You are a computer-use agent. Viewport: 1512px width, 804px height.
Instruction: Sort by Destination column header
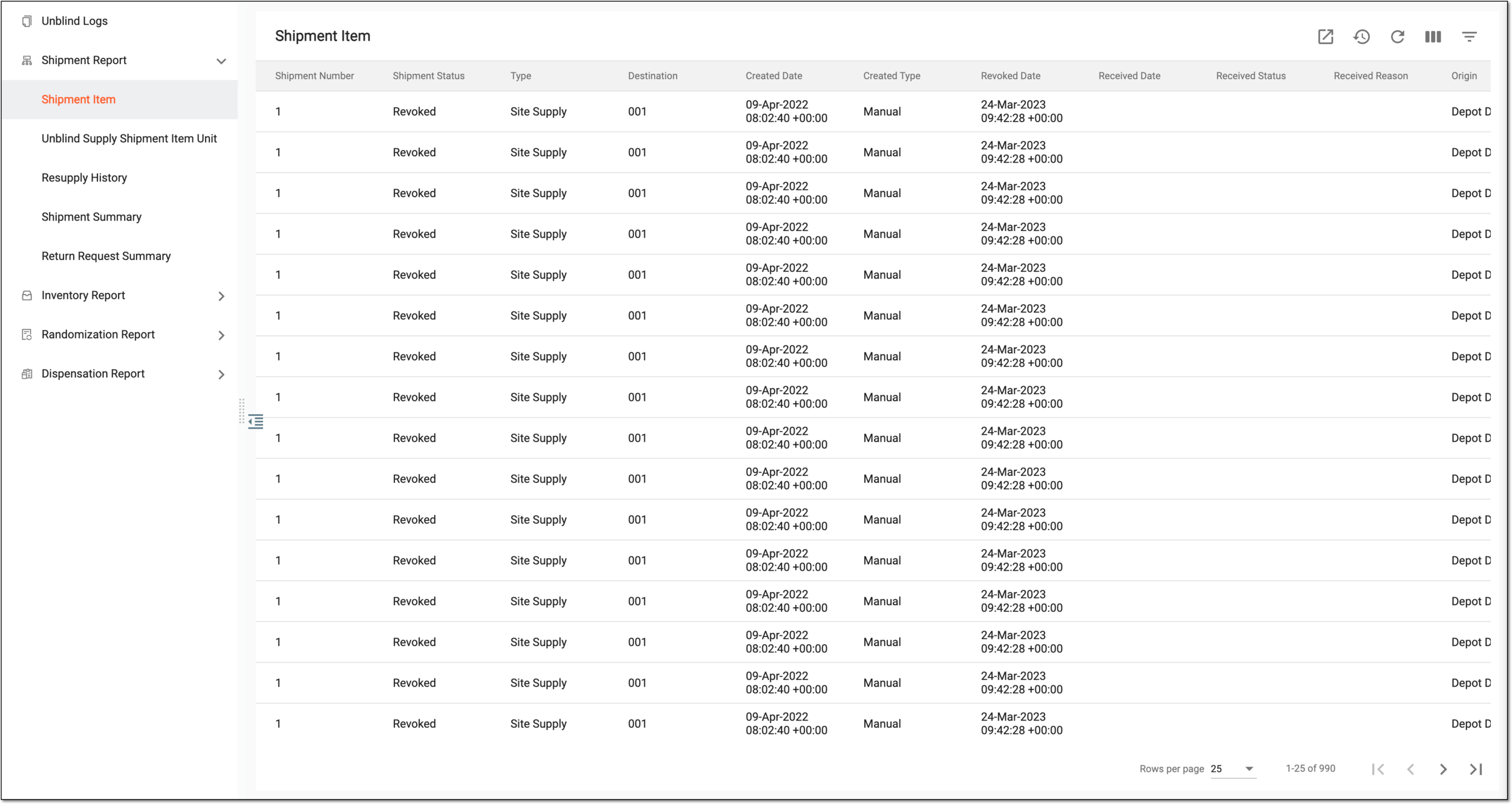coord(653,76)
